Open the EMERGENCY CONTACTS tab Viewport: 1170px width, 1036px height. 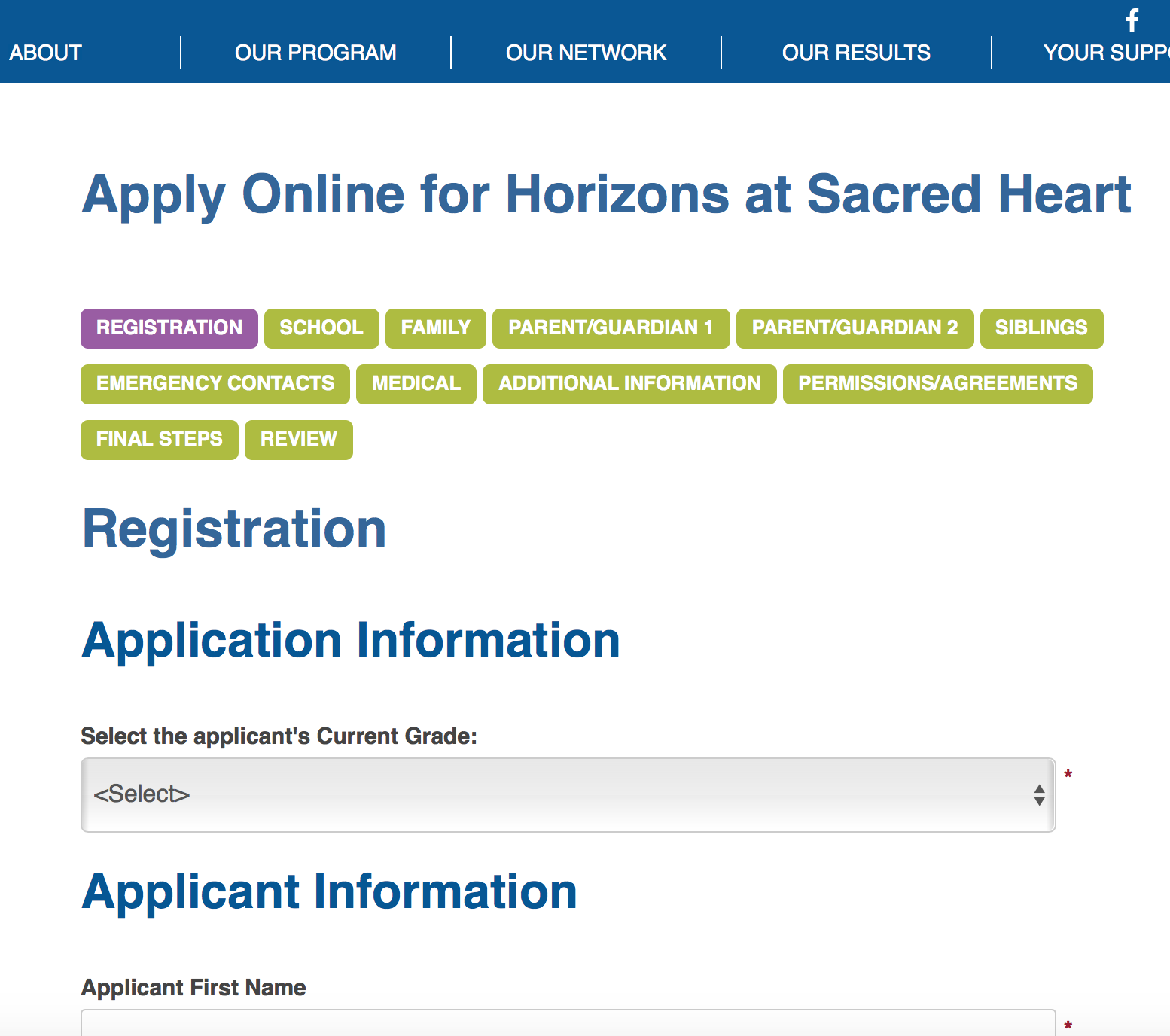(x=215, y=384)
